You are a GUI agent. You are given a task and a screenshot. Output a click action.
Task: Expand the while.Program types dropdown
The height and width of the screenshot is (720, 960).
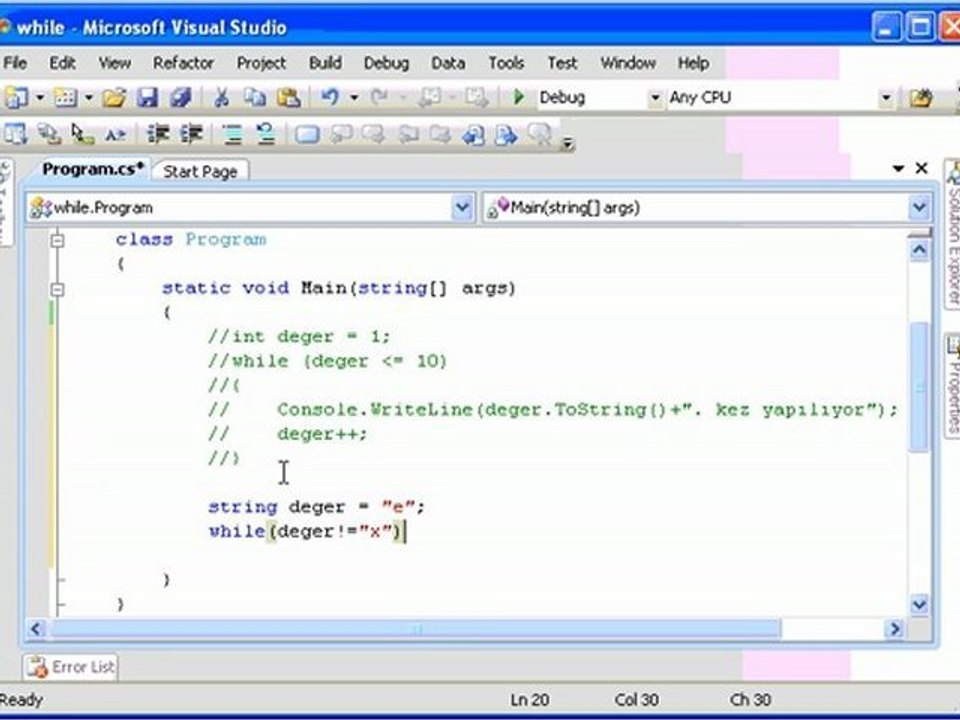tap(462, 208)
